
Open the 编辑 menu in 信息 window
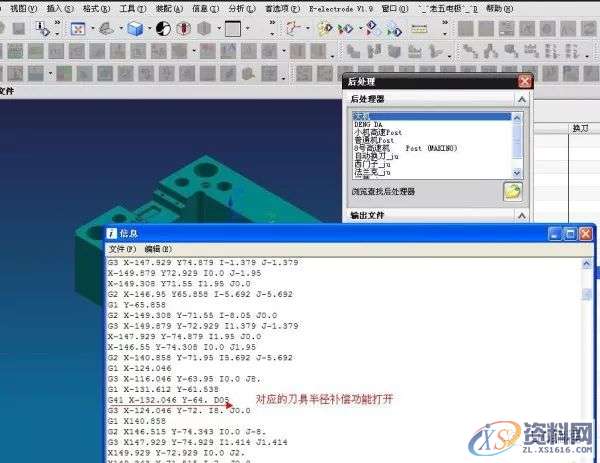(x=158, y=248)
